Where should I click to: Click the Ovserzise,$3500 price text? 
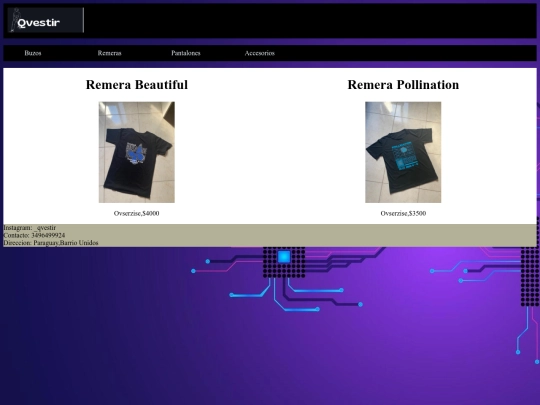point(403,214)
